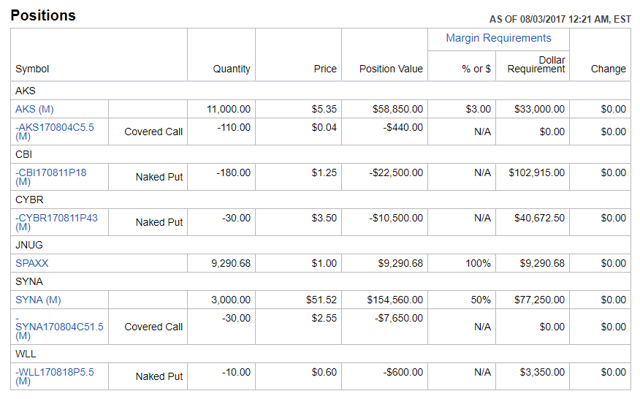Click the -110.00 quantity cell
This screenshot has width=640, height=399.
[234, 127]
